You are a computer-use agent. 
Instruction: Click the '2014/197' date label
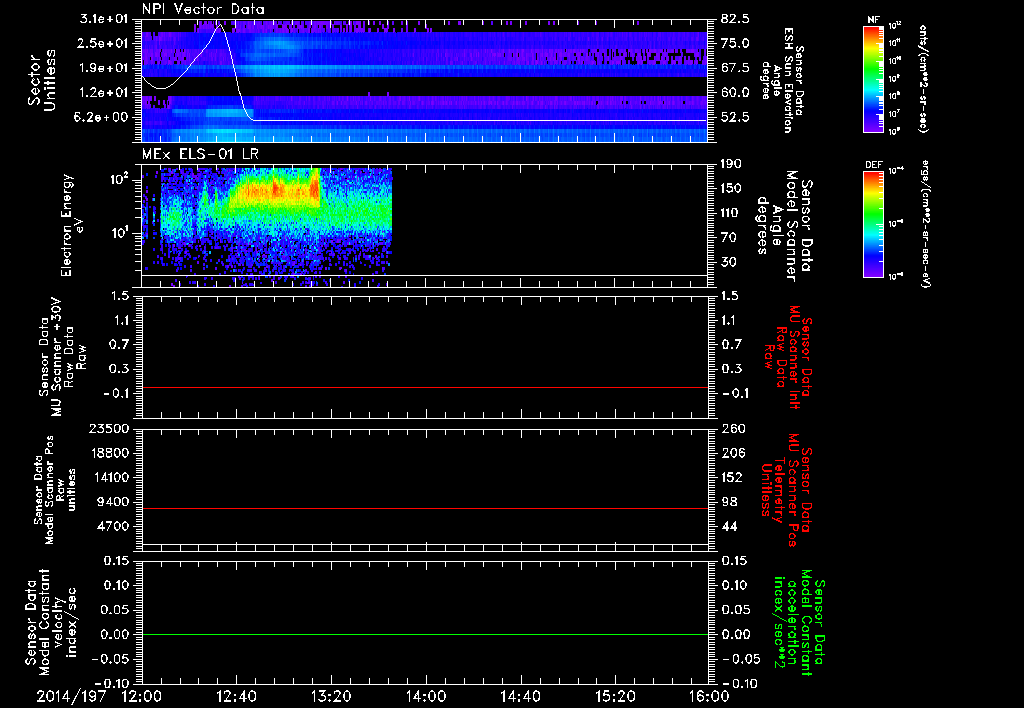pos(71,696)
